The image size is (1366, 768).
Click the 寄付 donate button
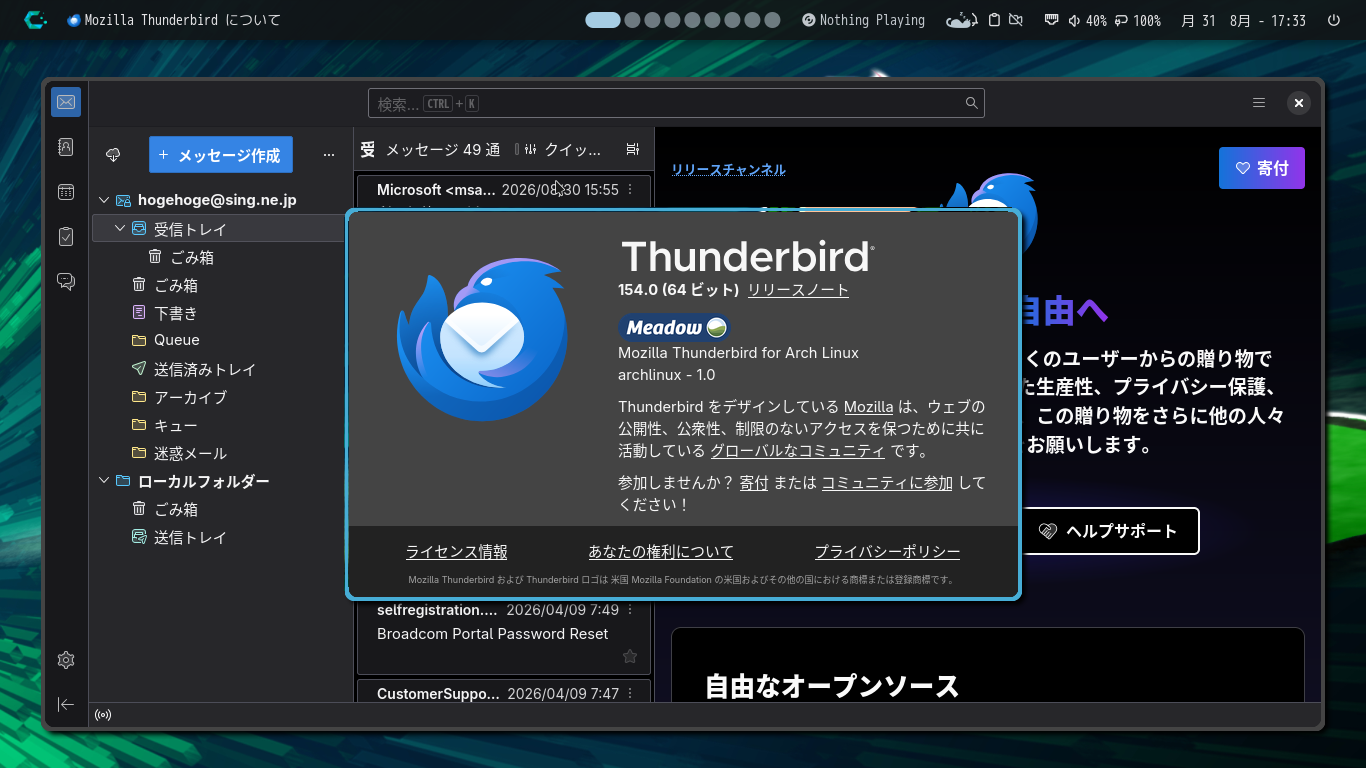click(x=1262, y=168)
